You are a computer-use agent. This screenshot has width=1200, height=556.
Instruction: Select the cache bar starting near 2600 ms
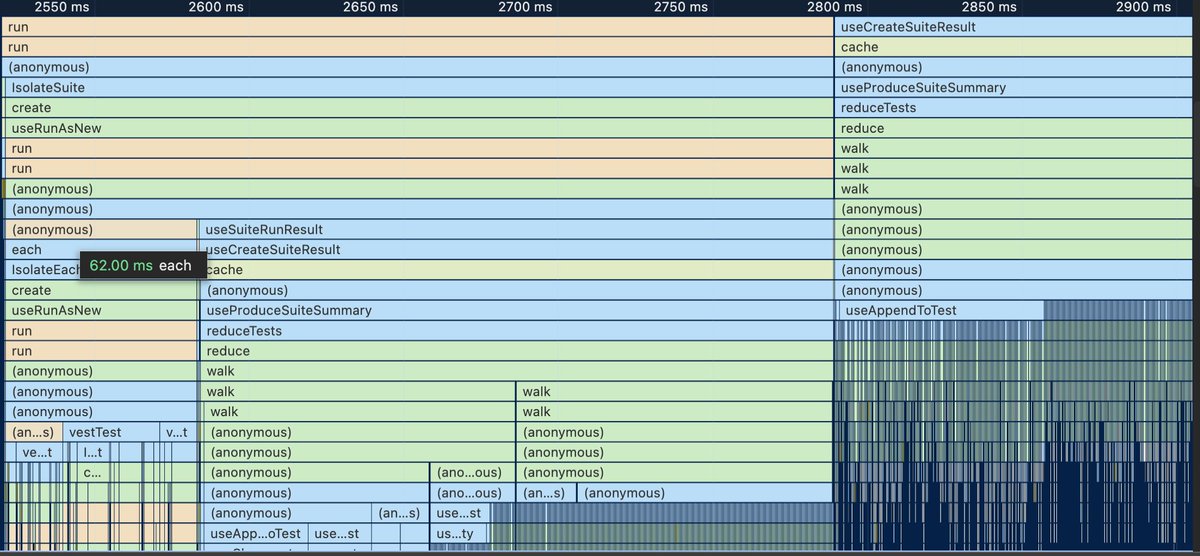pyautogui.click(x=519, y=270)
